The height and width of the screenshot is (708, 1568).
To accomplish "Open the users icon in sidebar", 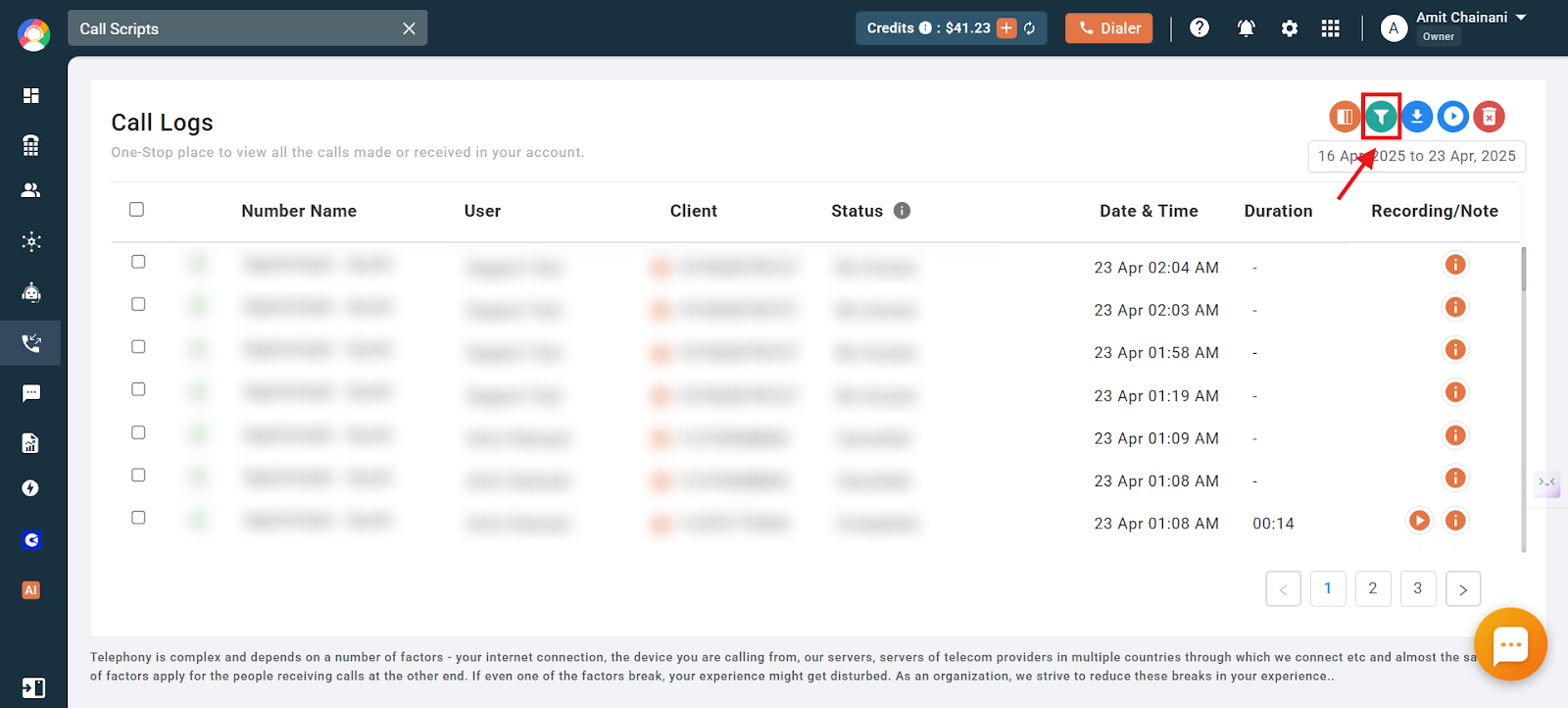I will 31,190.
